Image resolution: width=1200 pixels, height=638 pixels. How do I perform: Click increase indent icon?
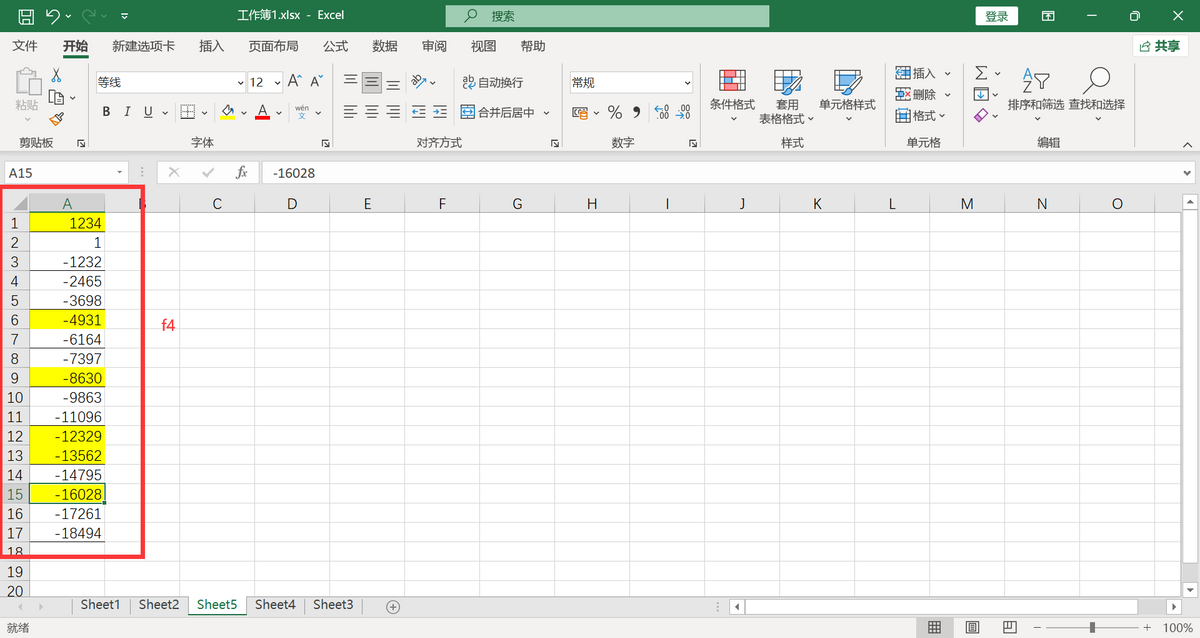pyautogui.click(x=441, y=112)
